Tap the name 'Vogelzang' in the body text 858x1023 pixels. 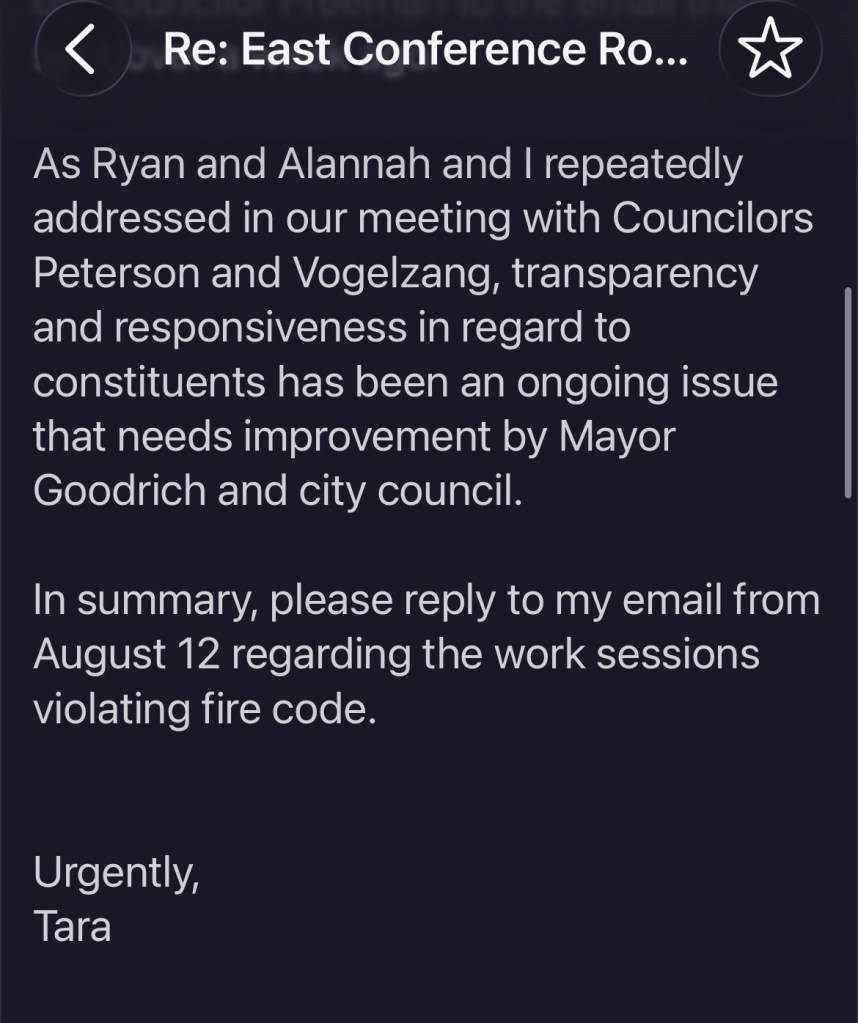pos(393,273)
